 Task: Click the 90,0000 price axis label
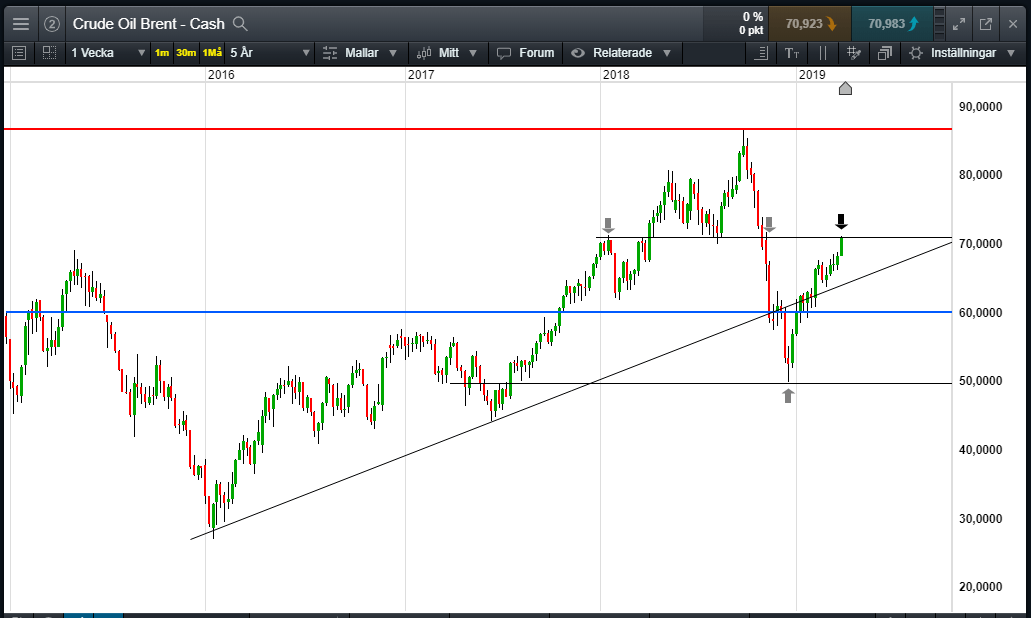(x=980, y=107)
